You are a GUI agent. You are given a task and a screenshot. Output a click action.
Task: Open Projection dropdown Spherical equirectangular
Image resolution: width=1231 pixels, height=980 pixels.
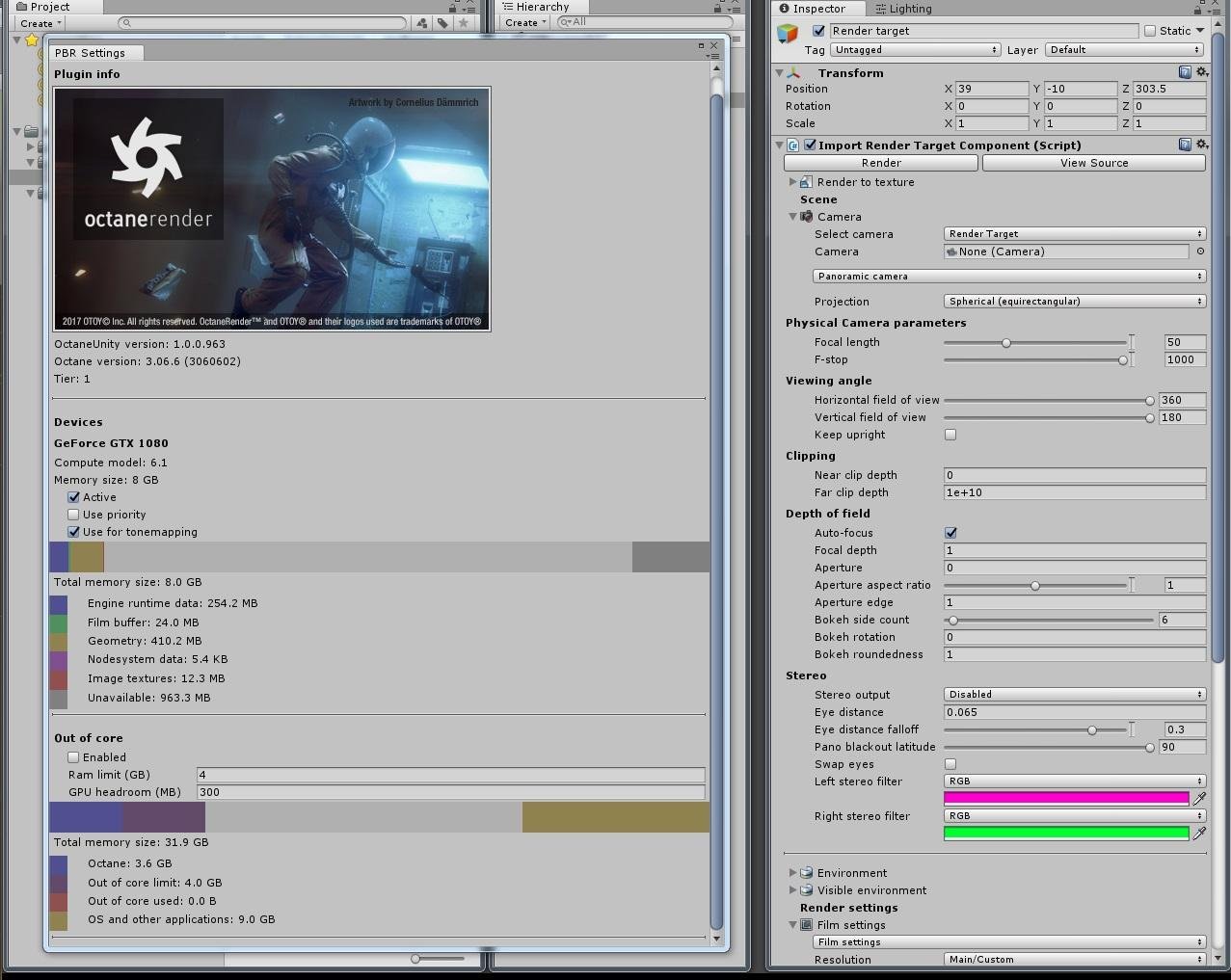pos(1075,302)
